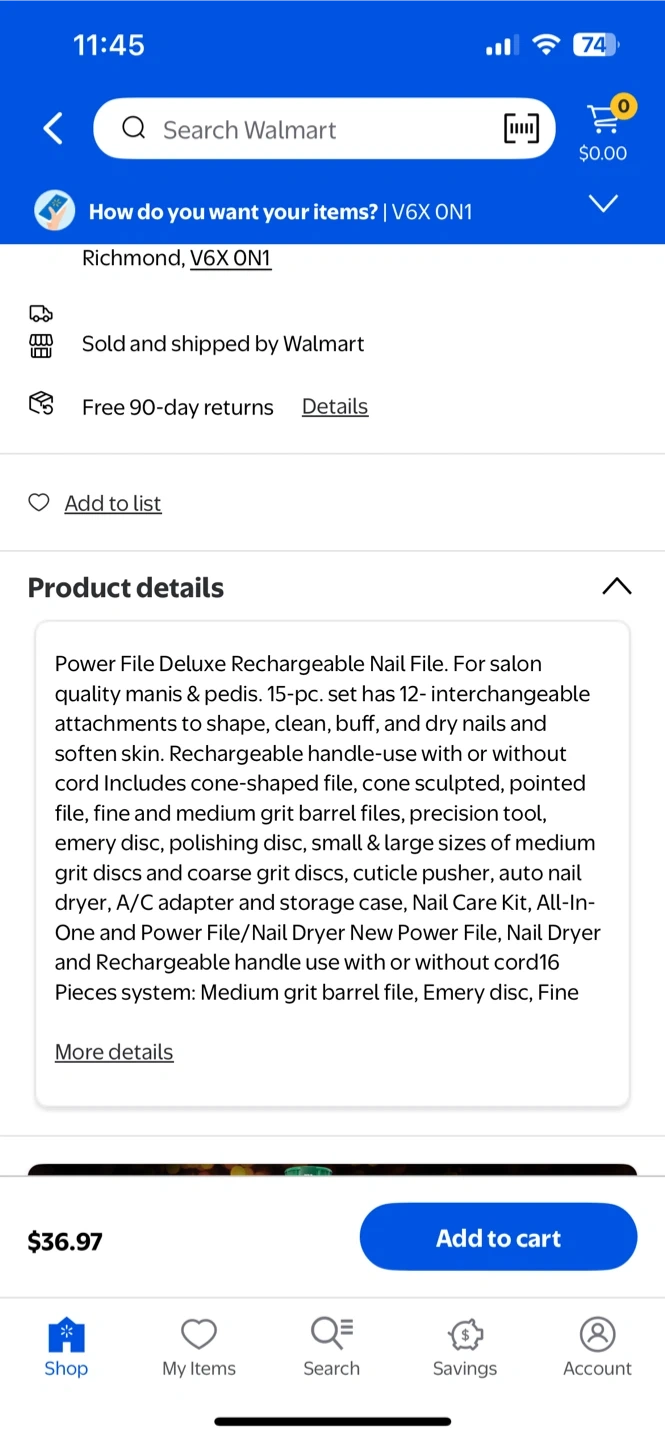Show More details of product description
This screenshot has width=665, height=1440.
(x=114, y=1052)
